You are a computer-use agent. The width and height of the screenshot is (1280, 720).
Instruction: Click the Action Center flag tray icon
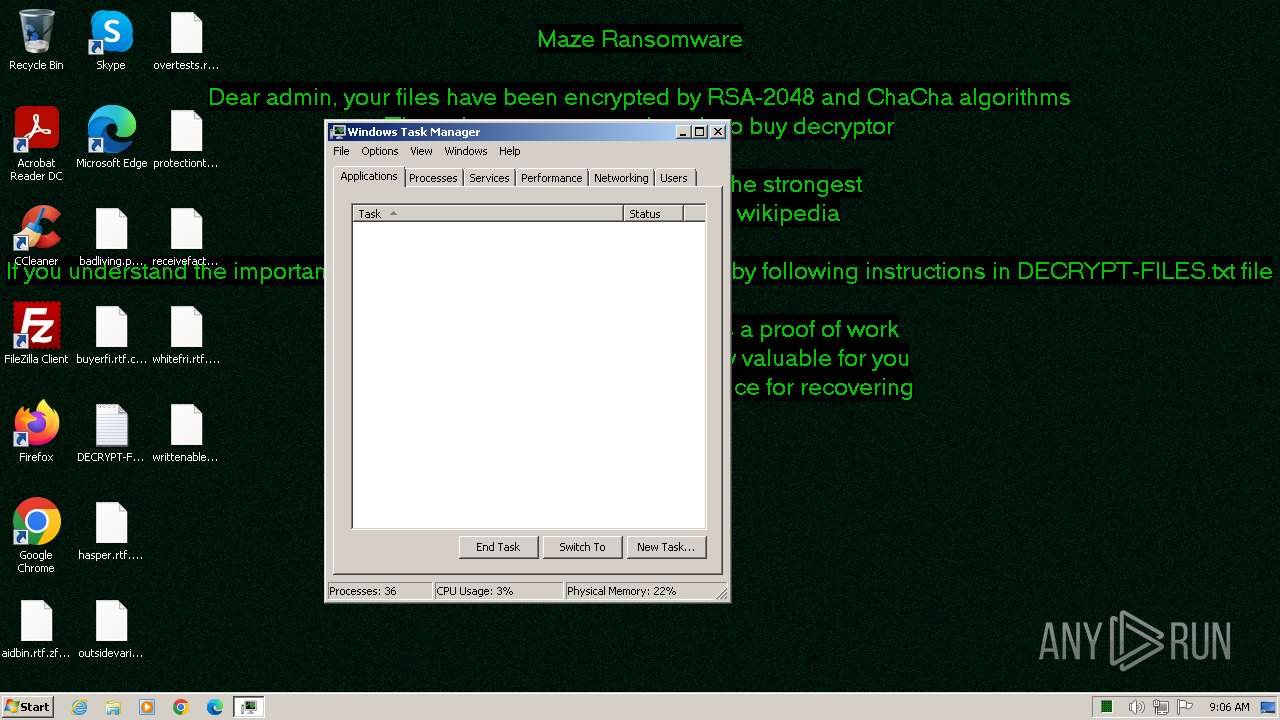pos(1186,707)
